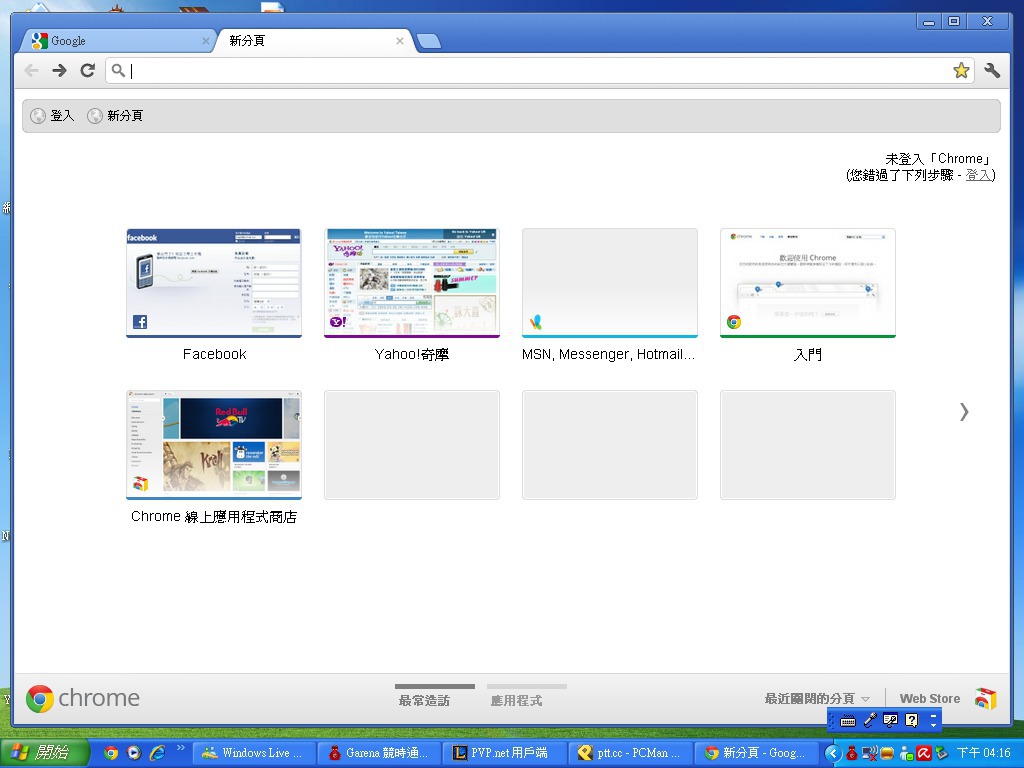Switch to the 應用程式 section
The height and width of the screenshot is (768, 1024).
click(x=517, y=700)
